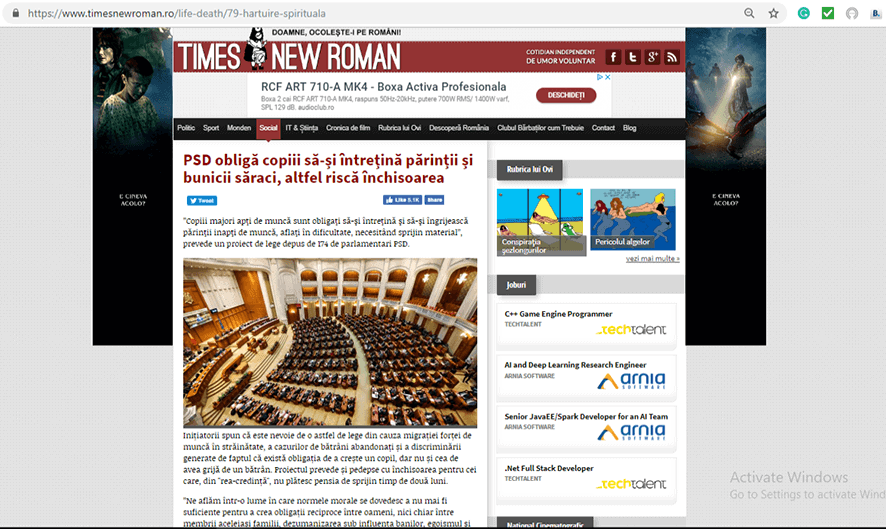Viewport: 886px width, 529px height.
Task: Open the zoom magnifier icon in the address bar
Action: click(749, 13)
